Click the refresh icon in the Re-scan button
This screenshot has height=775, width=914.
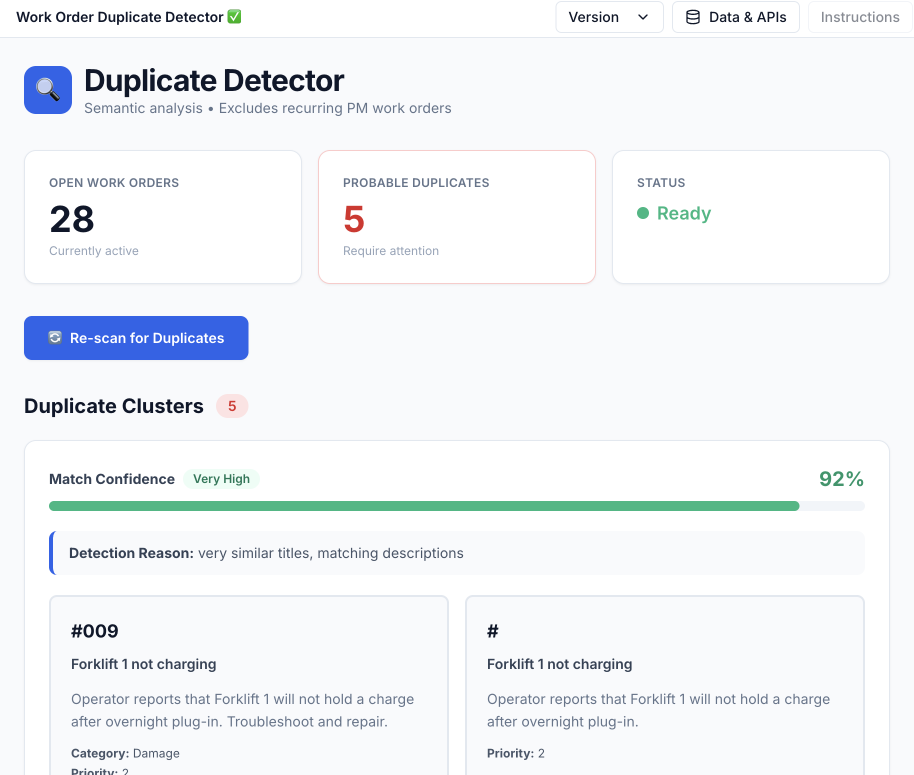coord(55,338)
